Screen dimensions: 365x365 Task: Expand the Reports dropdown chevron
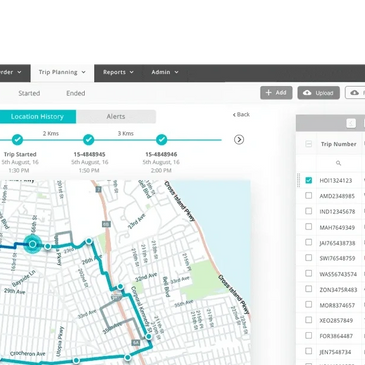[132, 72]
